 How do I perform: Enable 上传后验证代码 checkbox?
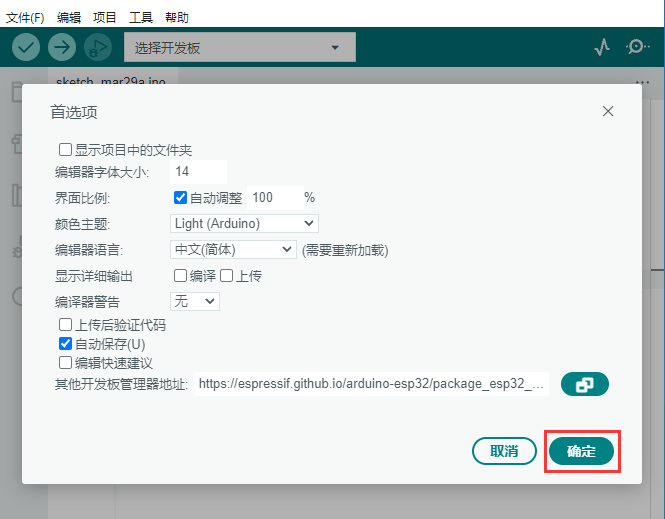[65, 325]
